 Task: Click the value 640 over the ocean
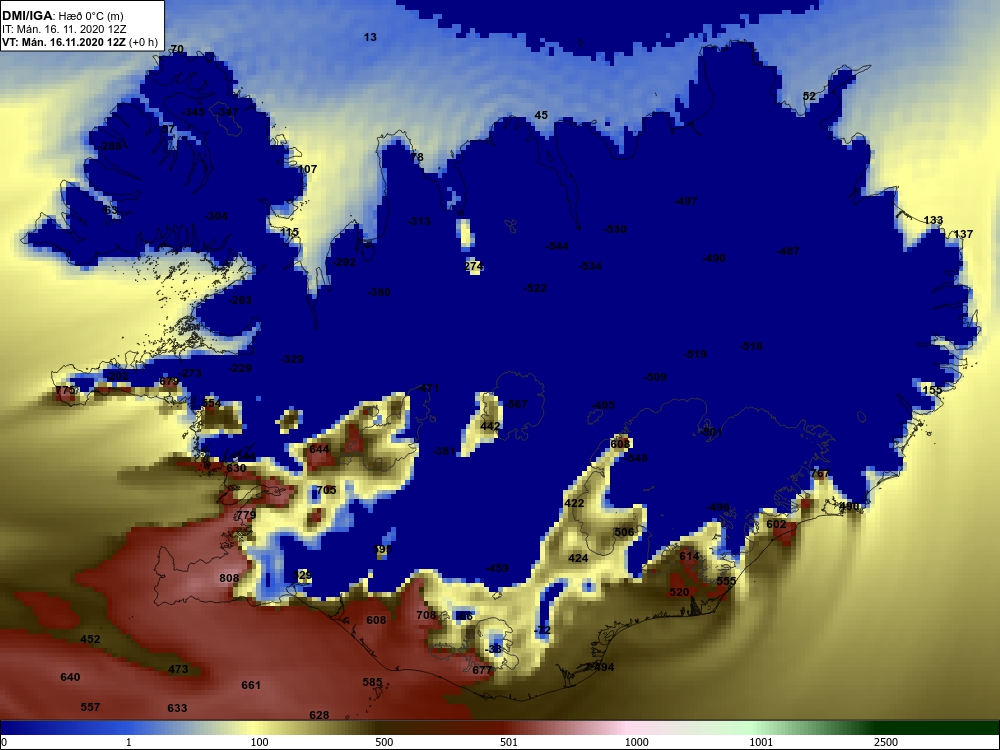[x=70, y=677]
